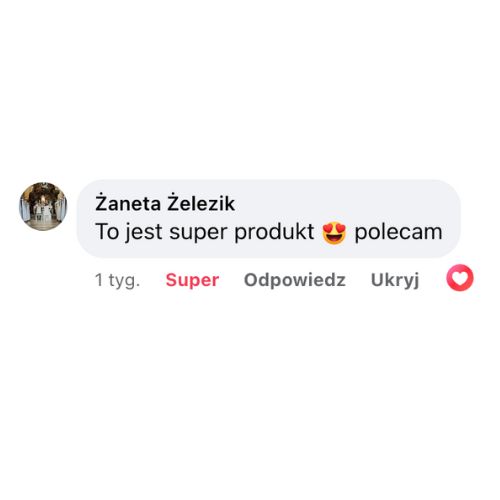Select the word polecam in the comment
The height and width of the screenshot is (500, 500).
point(398,232)
